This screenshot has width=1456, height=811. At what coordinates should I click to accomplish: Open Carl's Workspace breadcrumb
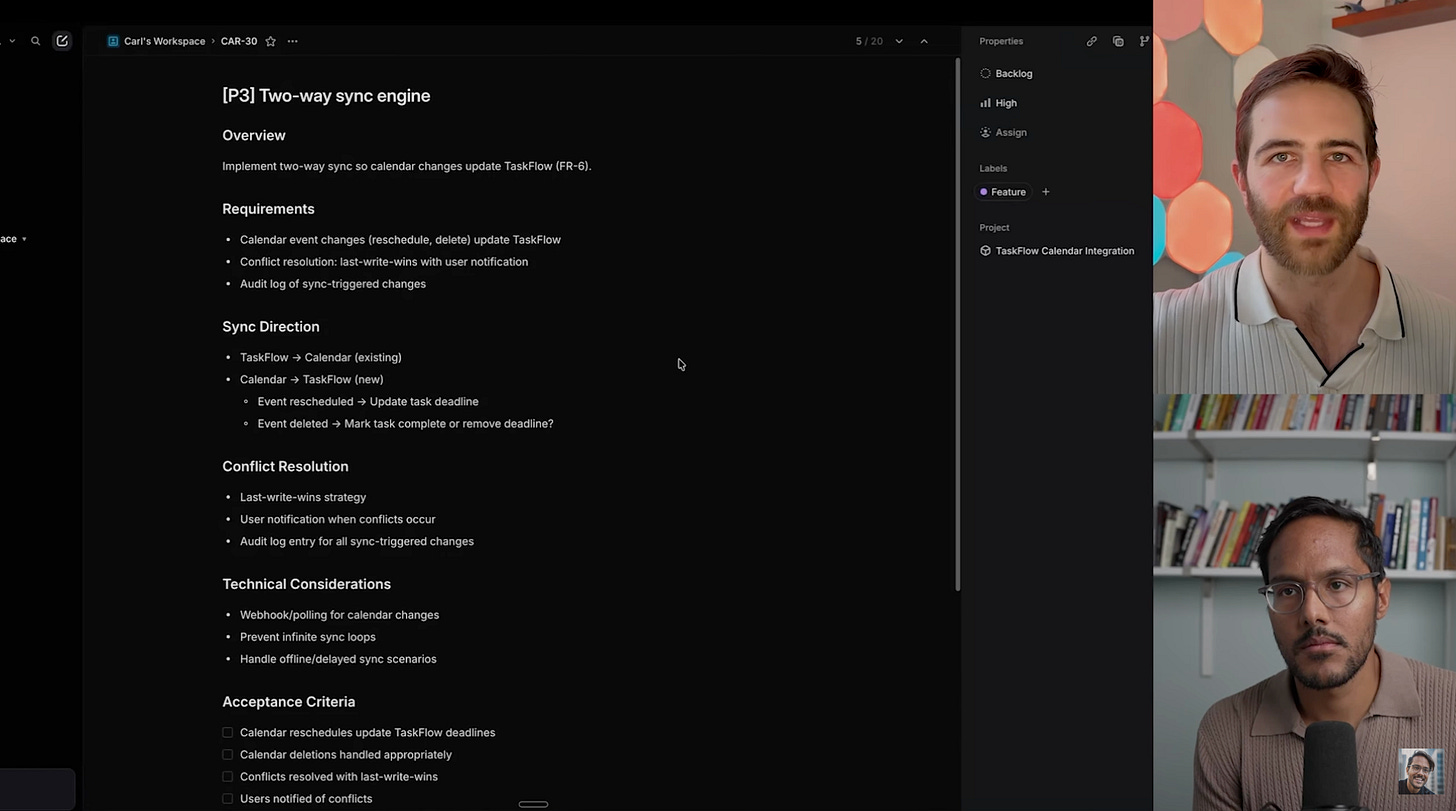(164, 41)
